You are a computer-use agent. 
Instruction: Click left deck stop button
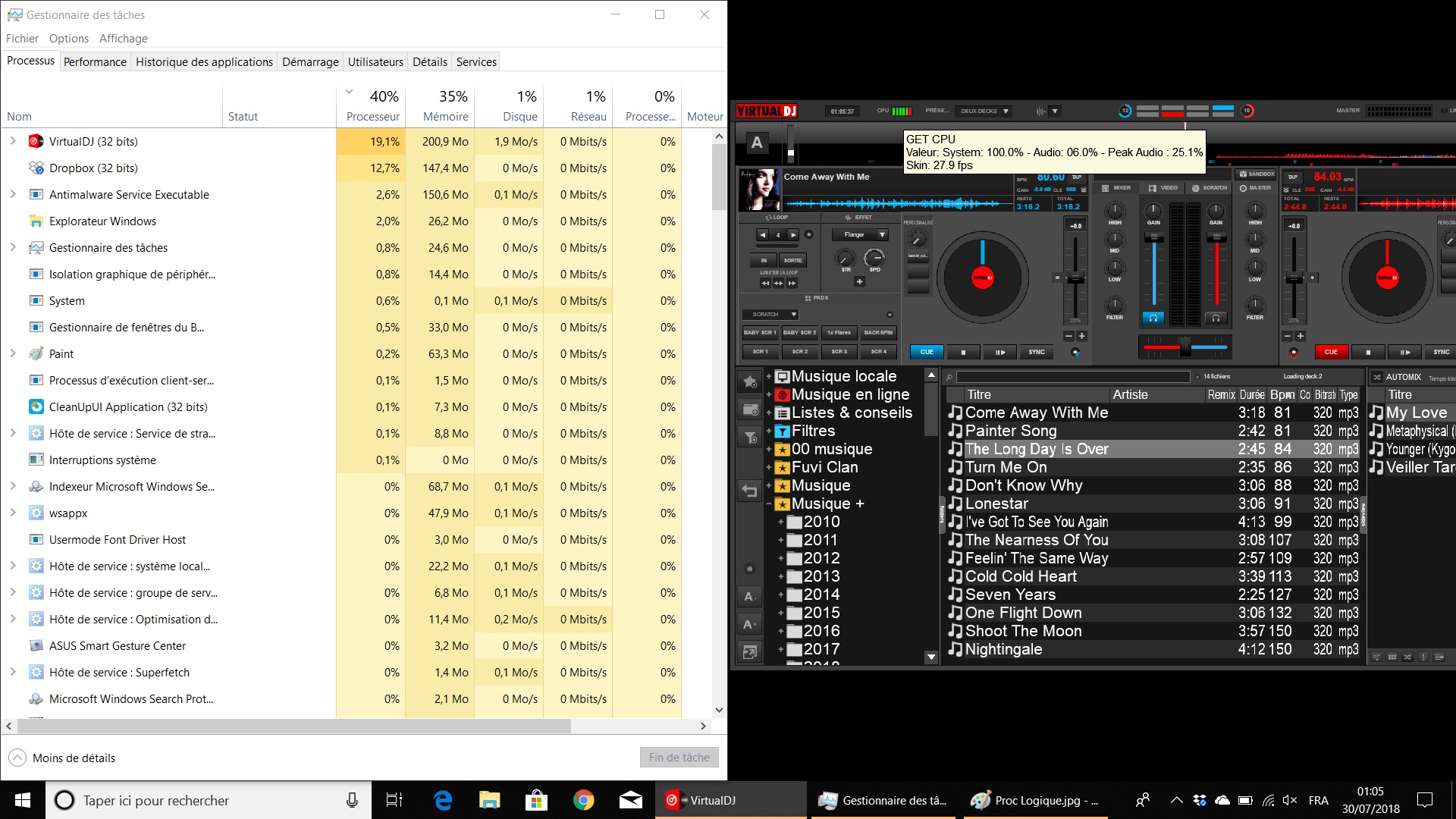coord(963,352)
